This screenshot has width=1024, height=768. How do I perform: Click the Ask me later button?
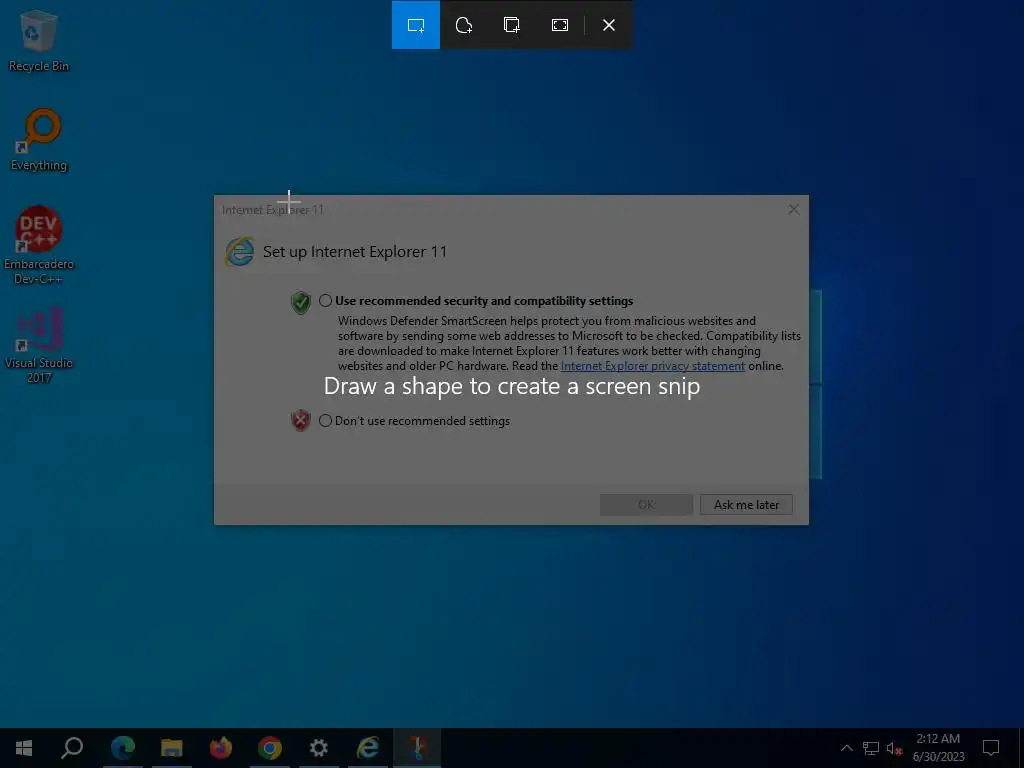746,505
